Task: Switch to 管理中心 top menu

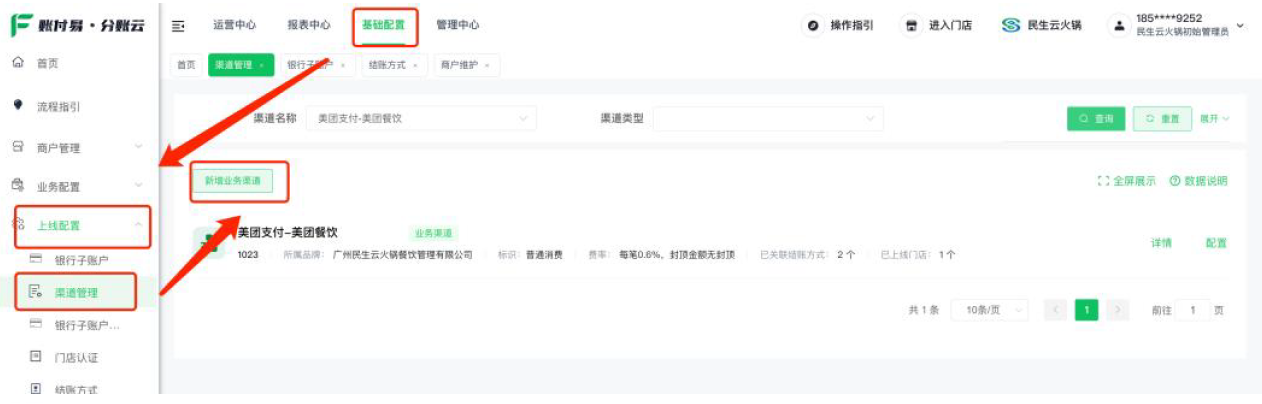Action: pos(457,25)
